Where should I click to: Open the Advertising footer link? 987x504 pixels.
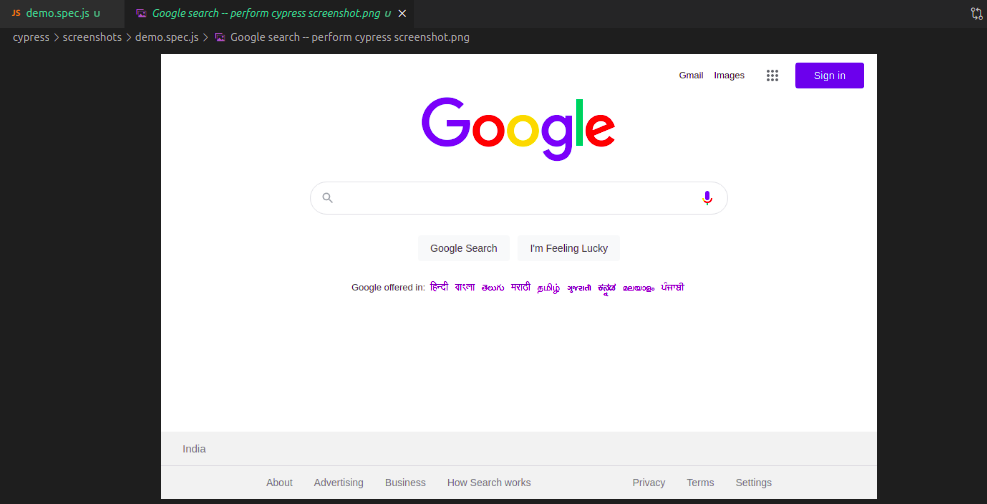339,483
